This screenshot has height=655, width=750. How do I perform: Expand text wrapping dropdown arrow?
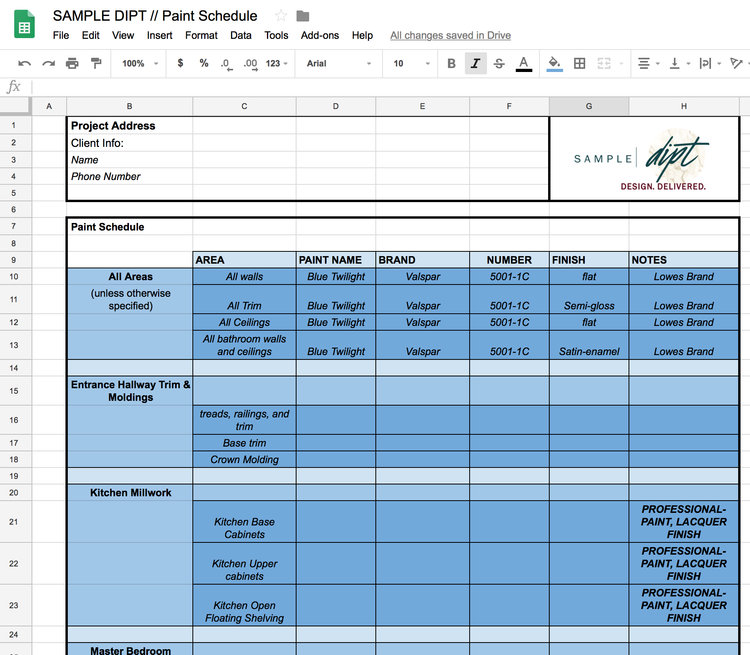pyautogui.click(x=719, y=64)
